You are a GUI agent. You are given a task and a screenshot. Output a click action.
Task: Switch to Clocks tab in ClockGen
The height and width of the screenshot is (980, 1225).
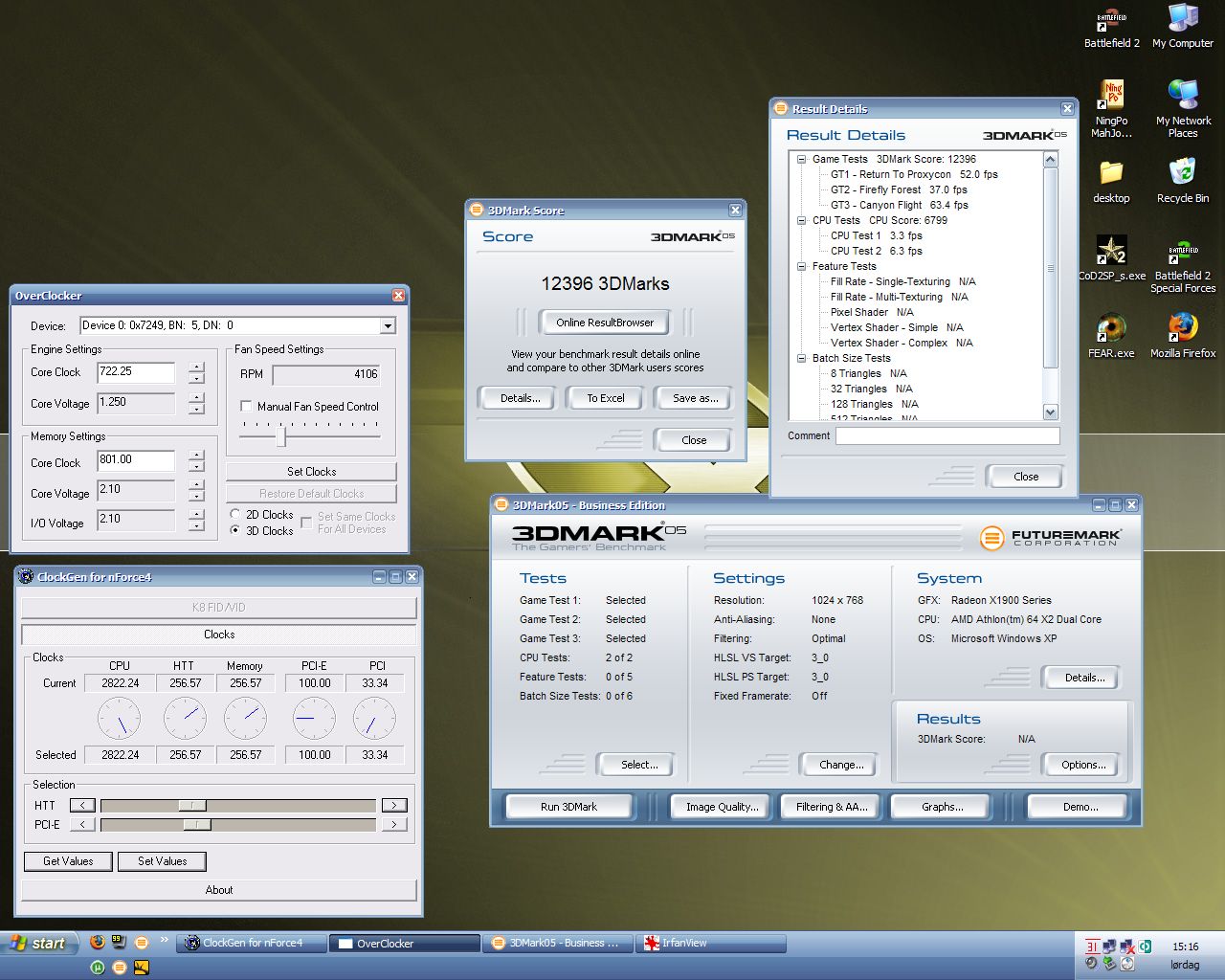[x=219, y=635]
